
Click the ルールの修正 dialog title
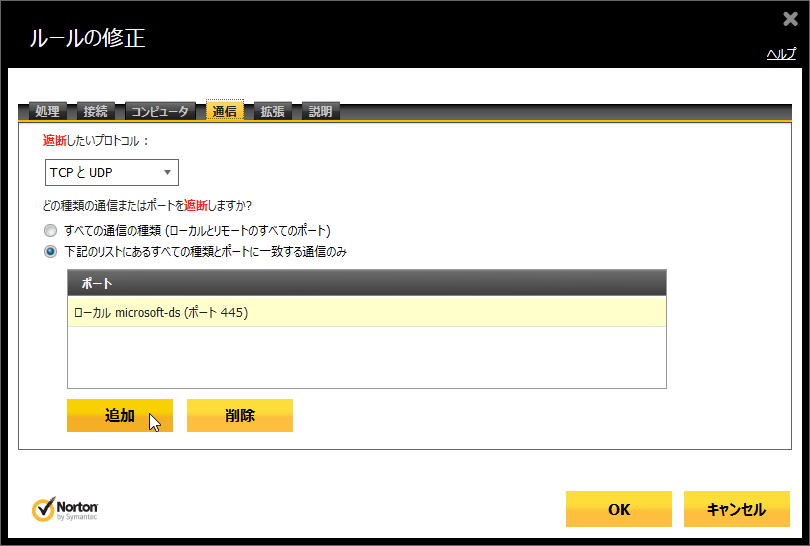tap(87, 38)
